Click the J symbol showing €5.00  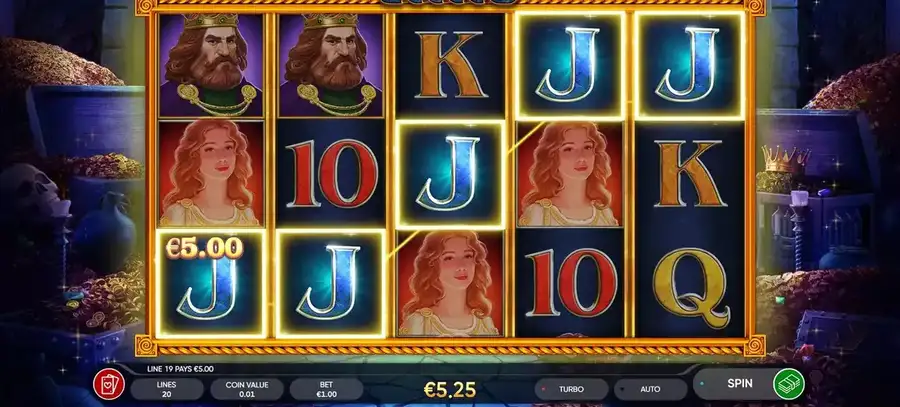[211, 284]
